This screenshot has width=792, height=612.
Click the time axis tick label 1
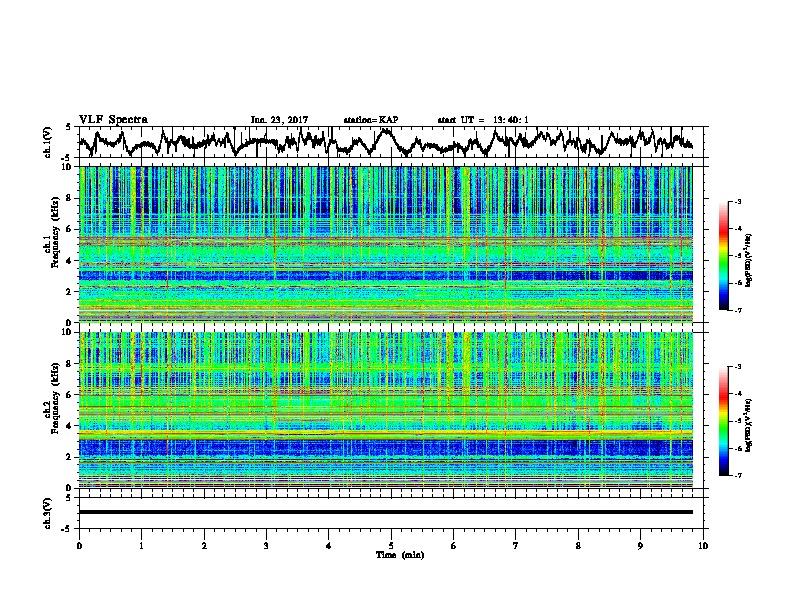[141, 546]
